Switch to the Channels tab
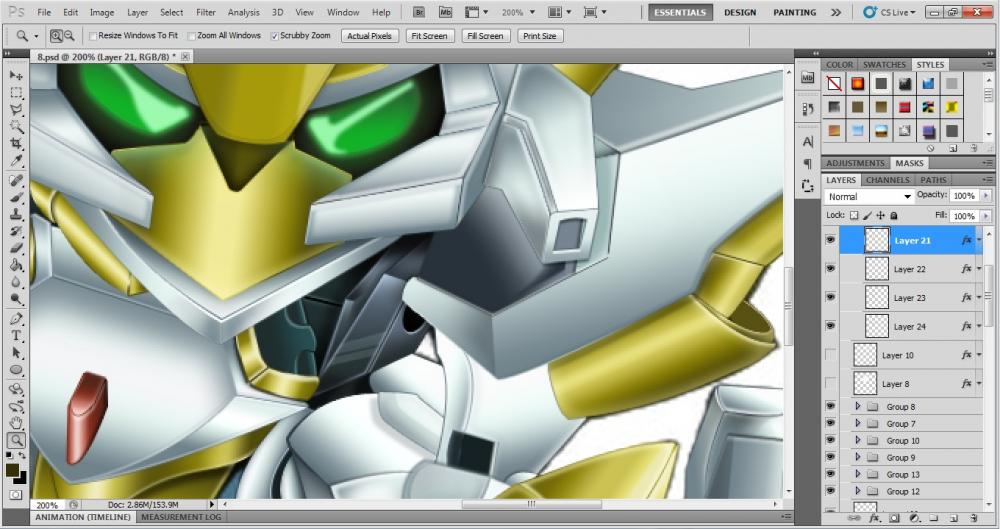1000x529 pixels. [x=887, y=180]
